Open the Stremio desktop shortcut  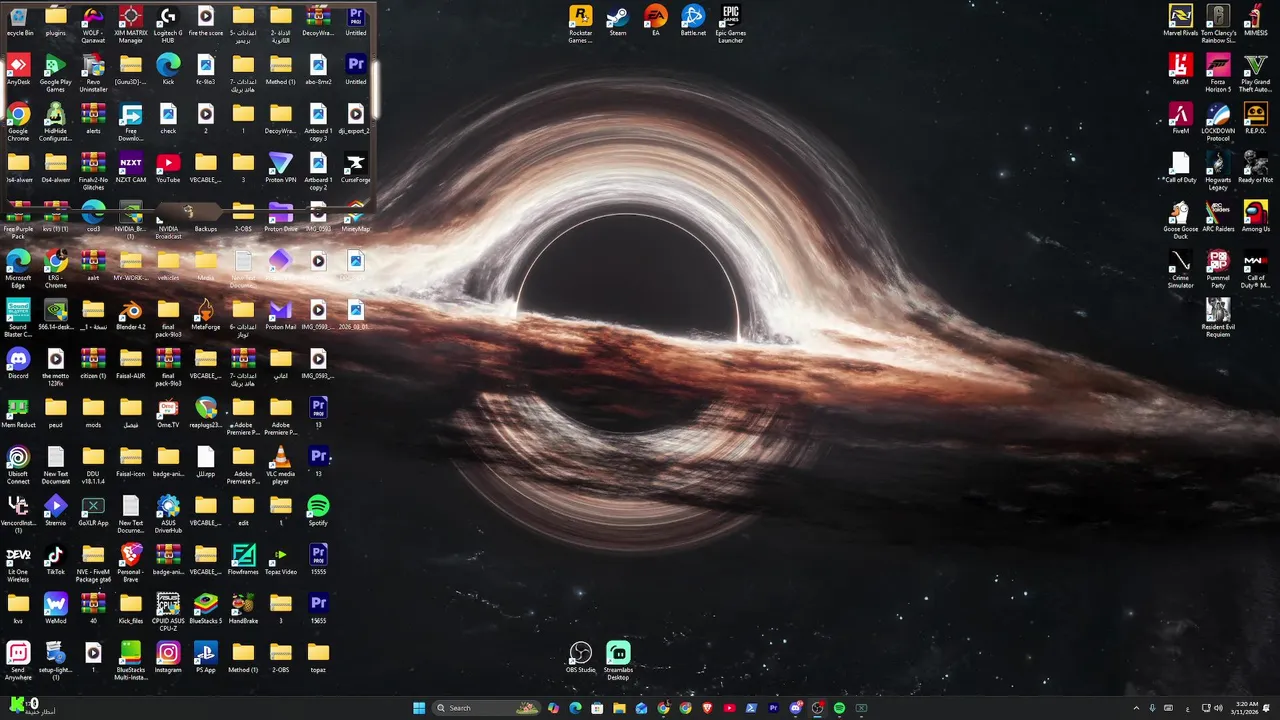coord(56,512)
